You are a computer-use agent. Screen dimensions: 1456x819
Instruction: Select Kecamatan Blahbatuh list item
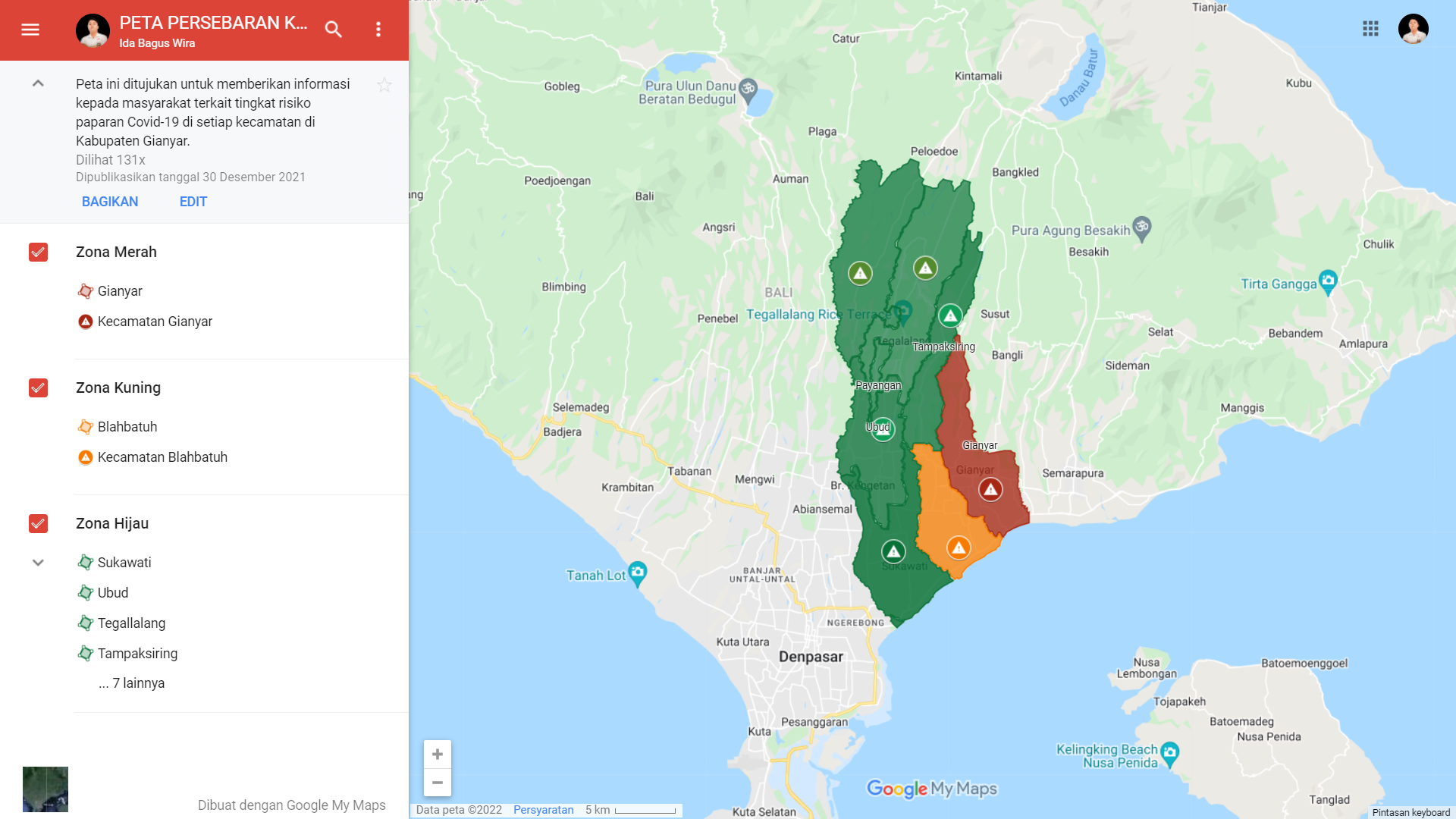162,457
